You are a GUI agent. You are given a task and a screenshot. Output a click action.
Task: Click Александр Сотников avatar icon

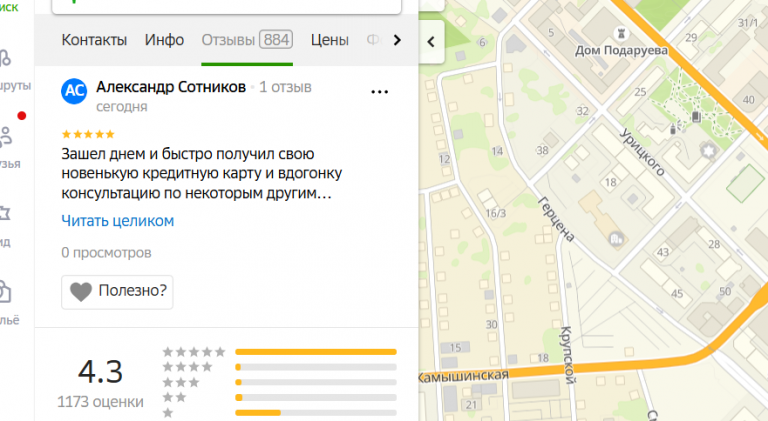click(74, 91)
